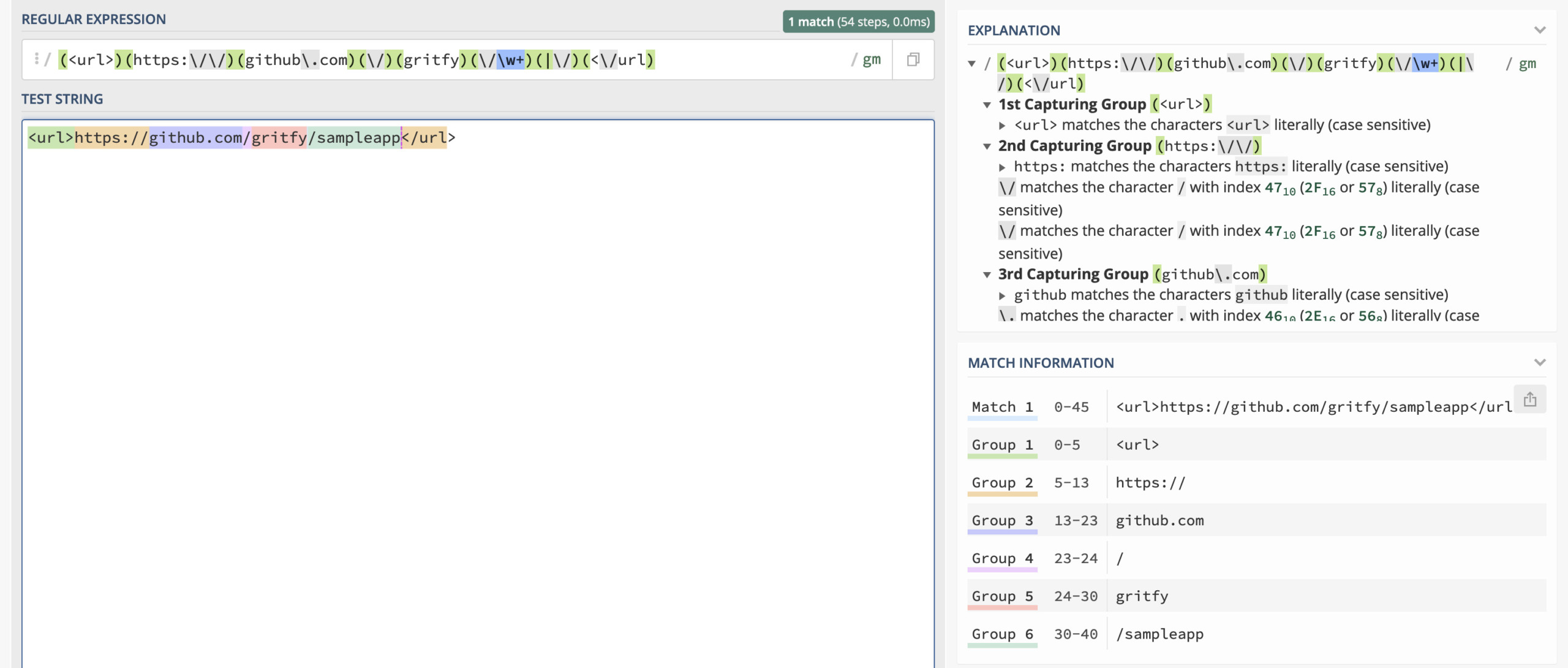Click the export matches share icon

pos(1529,400)
